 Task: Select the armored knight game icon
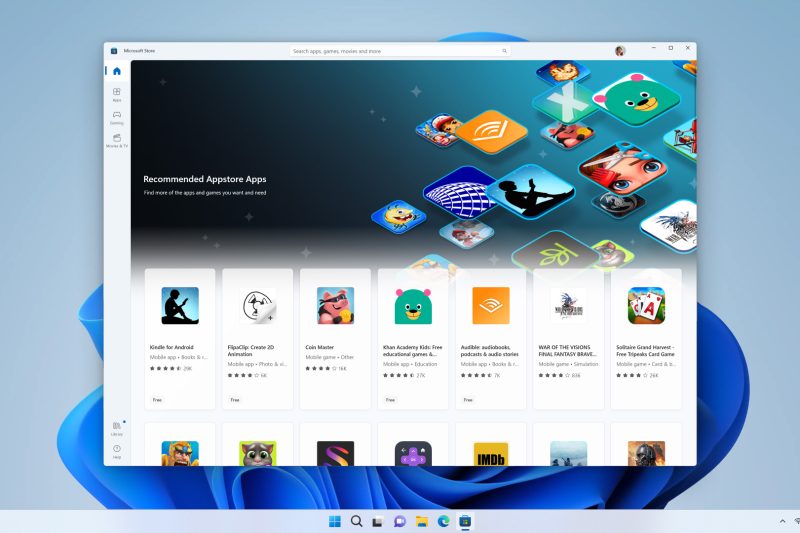pyautogui.click(x=646, y=453)
